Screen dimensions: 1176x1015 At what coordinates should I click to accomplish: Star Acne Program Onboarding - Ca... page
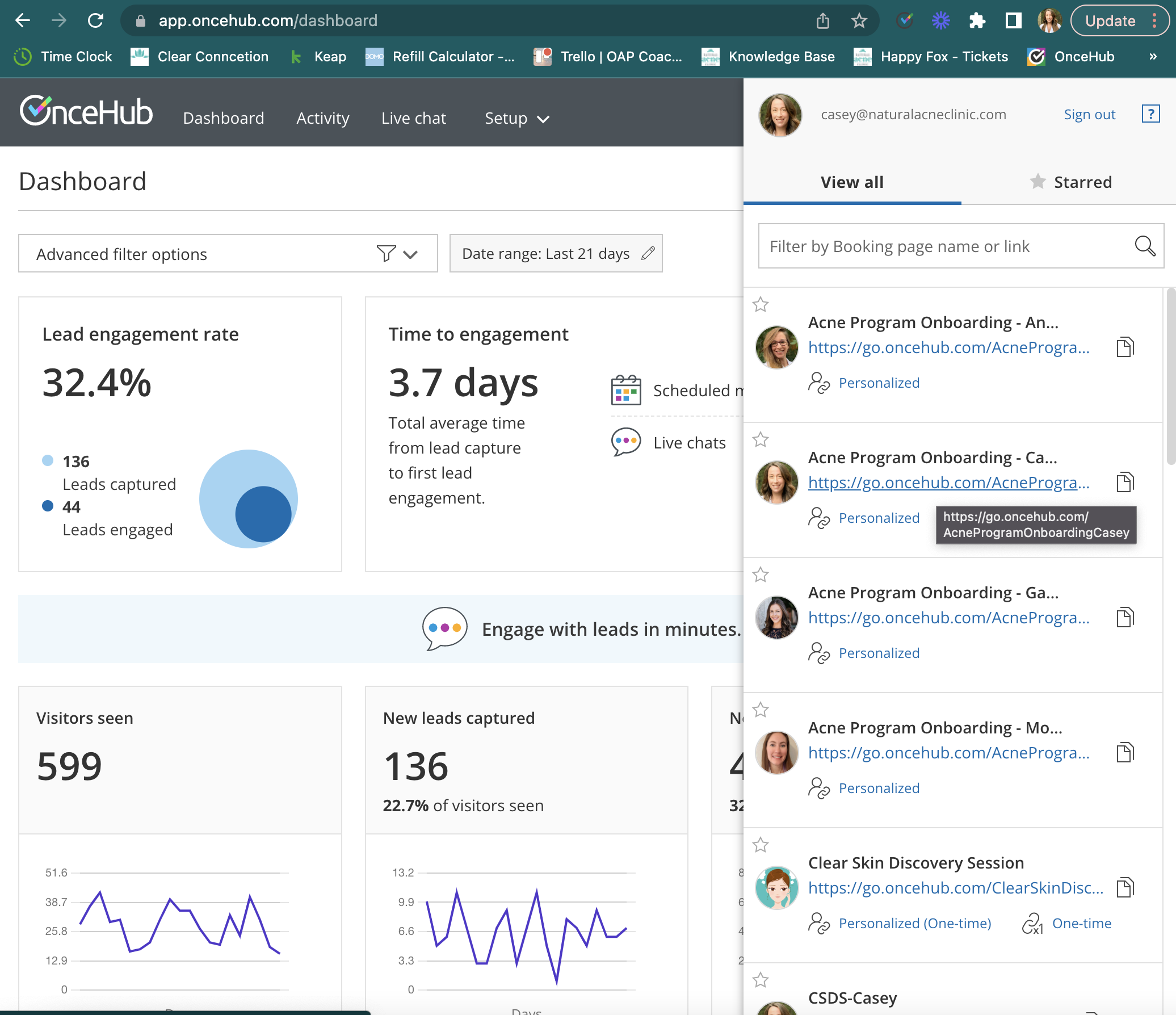click(761, 440)
